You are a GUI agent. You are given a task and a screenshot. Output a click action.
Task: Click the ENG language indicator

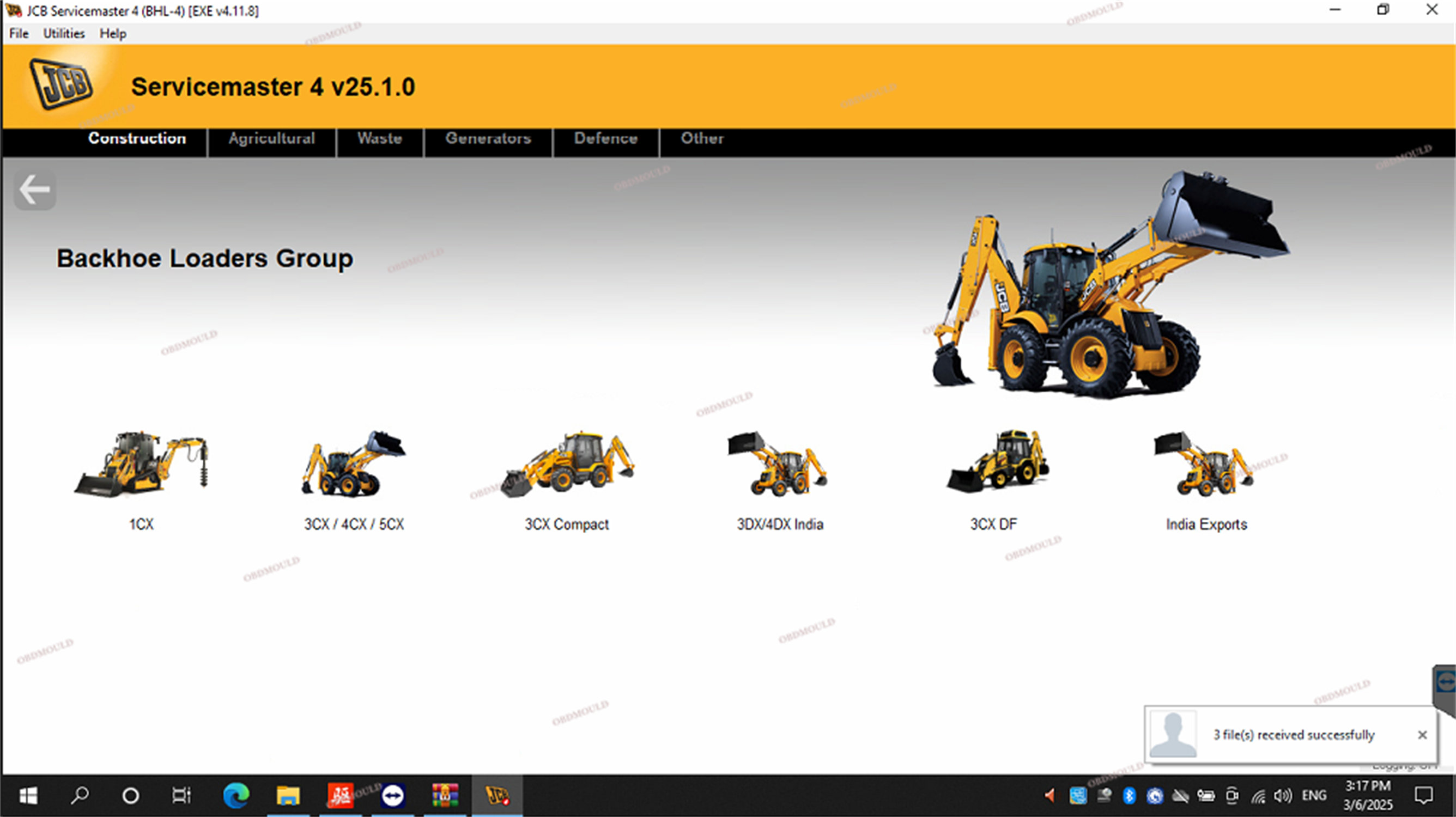tap(1314, 796)
